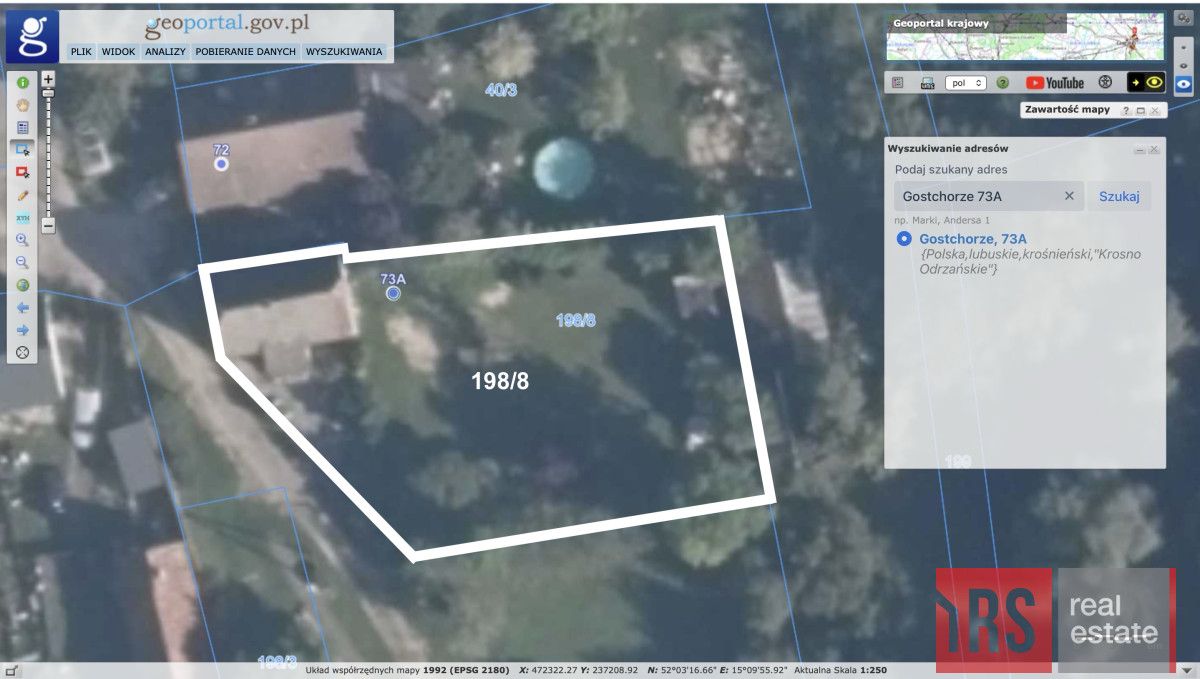Open the WIDOK menu
The height and width of the screenshot is (679, 1200).
[119, 51]
